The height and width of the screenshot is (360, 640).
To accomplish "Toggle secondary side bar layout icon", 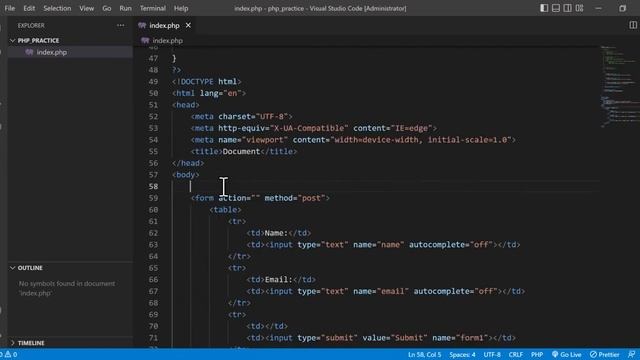I will click(x=567, y=8).
